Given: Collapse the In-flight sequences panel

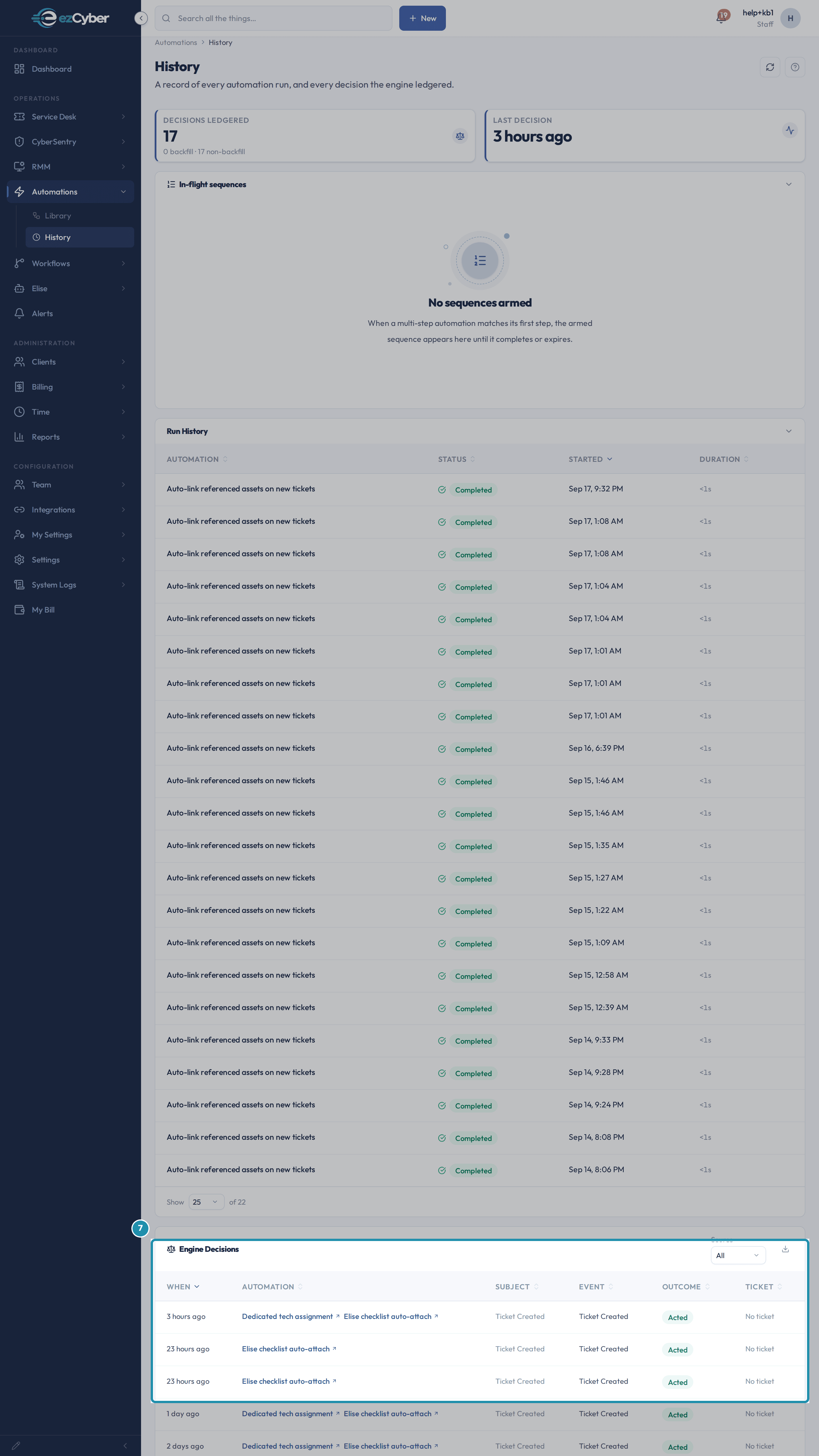Looking at the screenshot, I should click(x=789, y=184).
